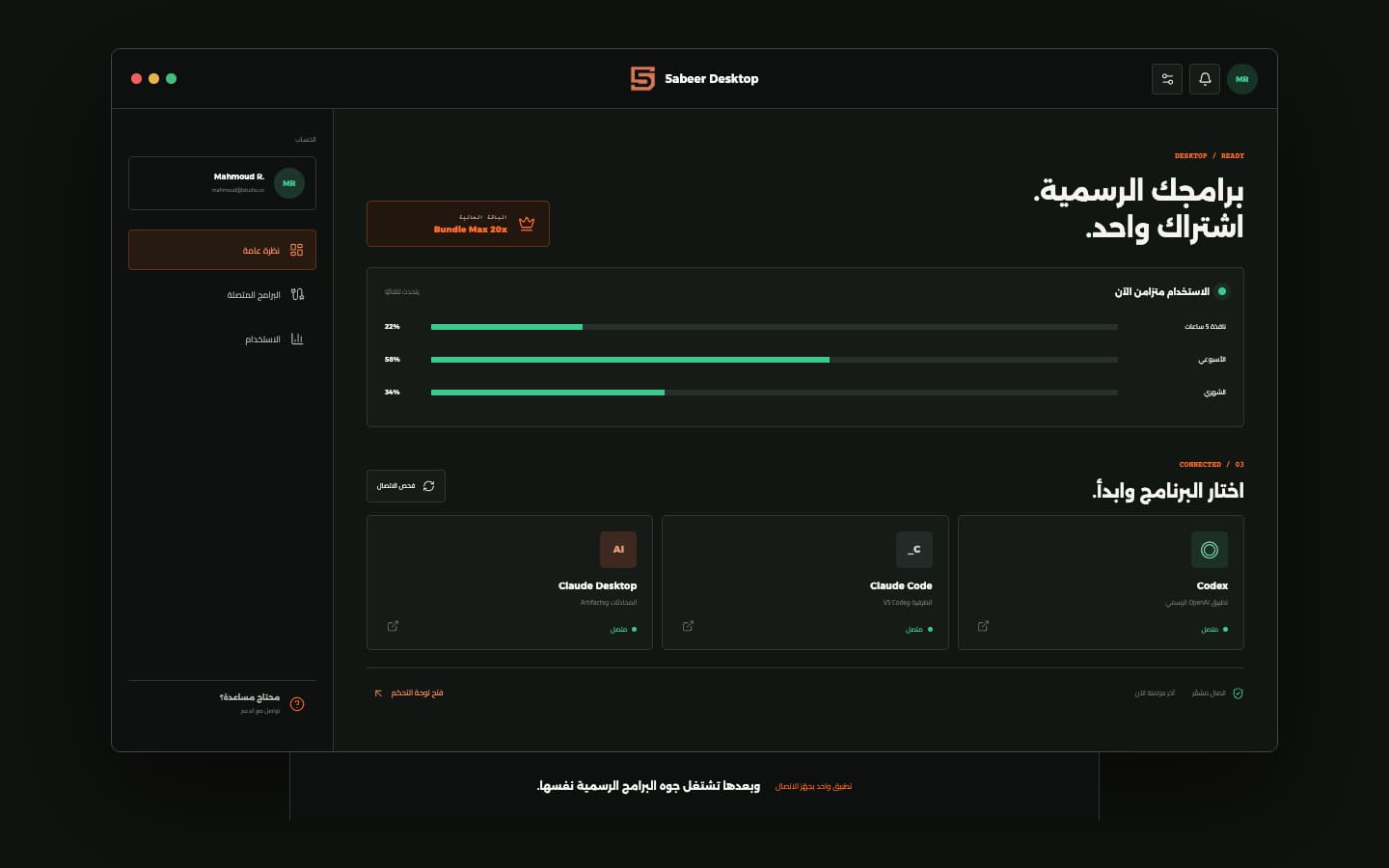
Task: Click the "34%" value
Action: tap(392, 393)
